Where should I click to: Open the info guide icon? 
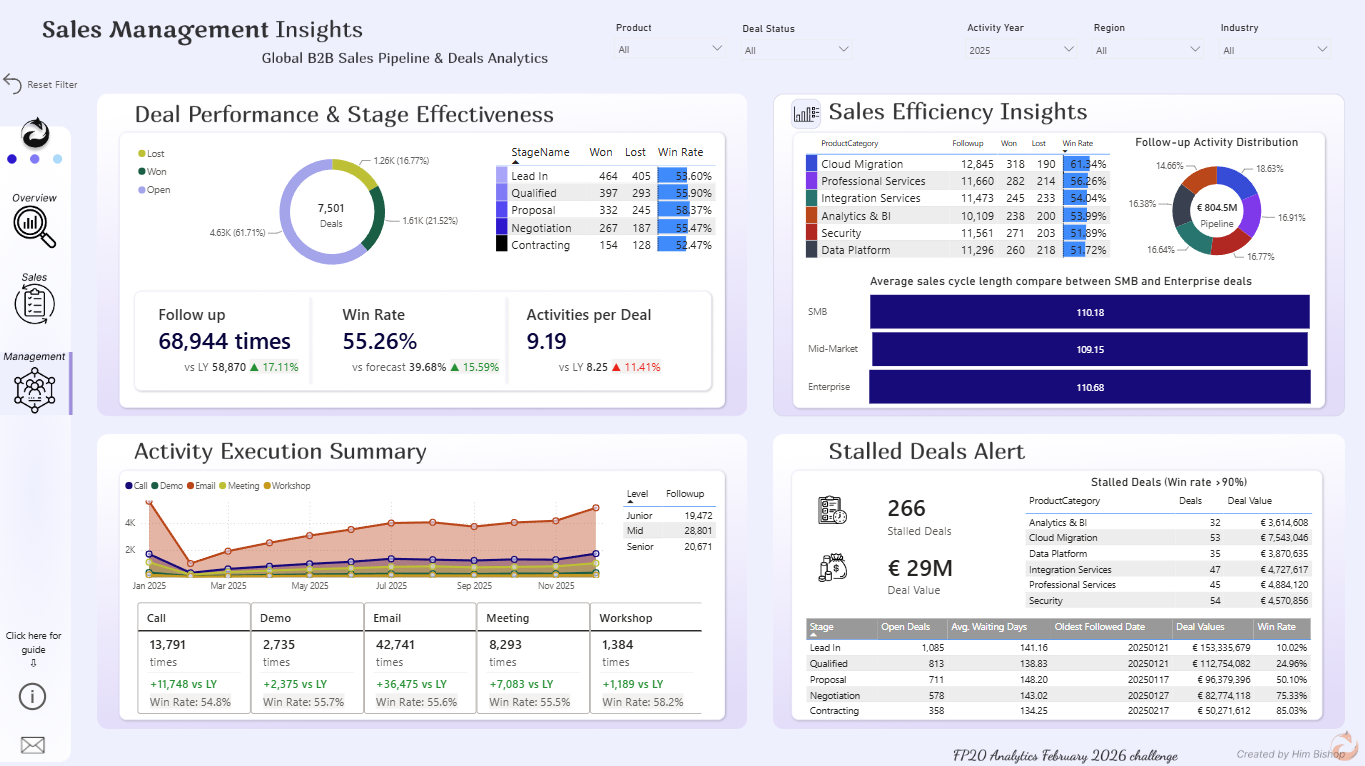[x=33, y=697]
